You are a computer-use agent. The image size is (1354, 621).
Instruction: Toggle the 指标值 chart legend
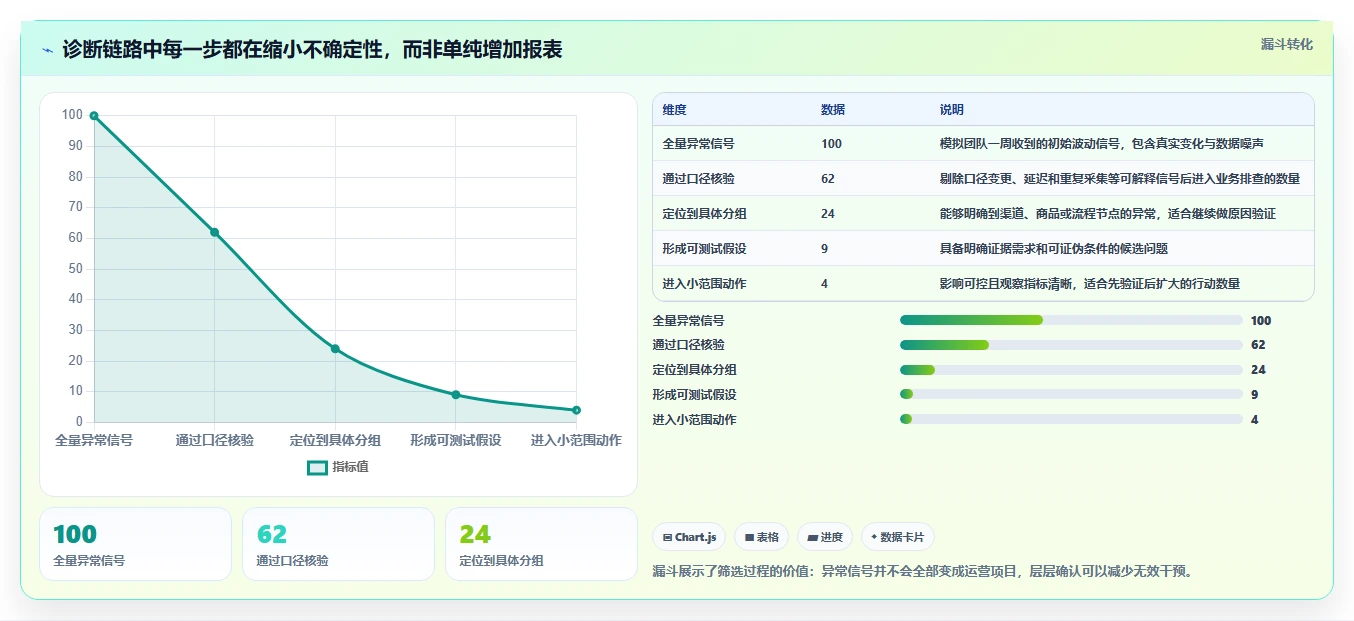click(338, 467)
